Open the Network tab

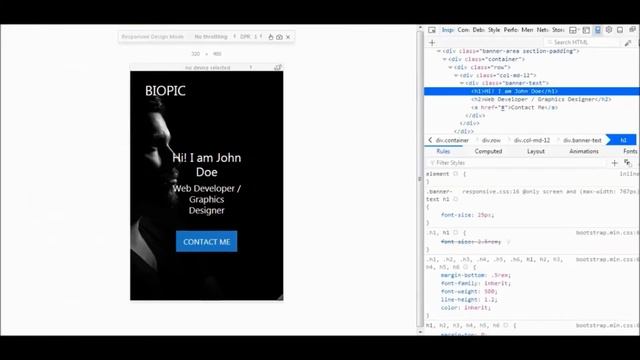click(542, 30)
